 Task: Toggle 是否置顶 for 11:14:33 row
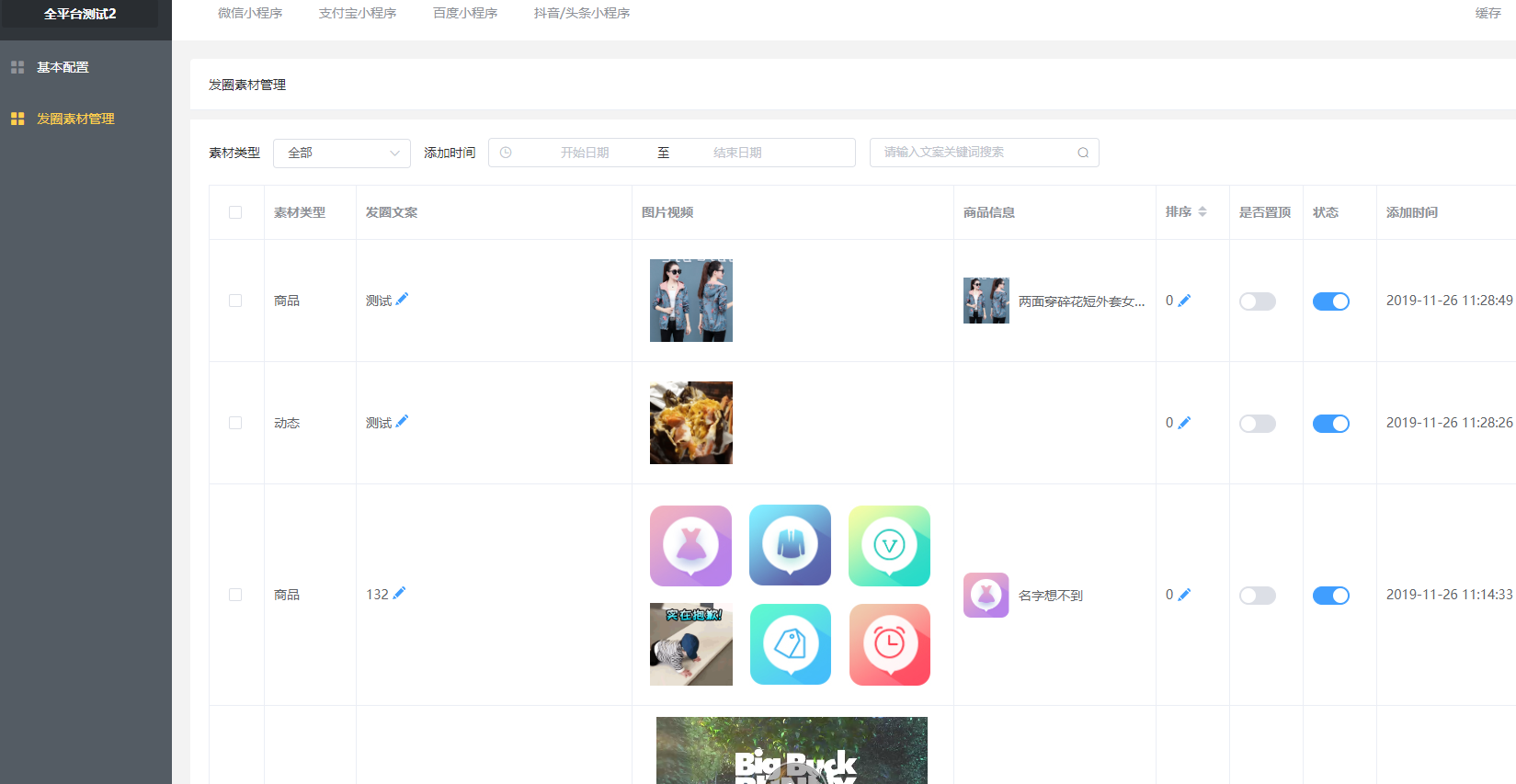pos(1257,596)
